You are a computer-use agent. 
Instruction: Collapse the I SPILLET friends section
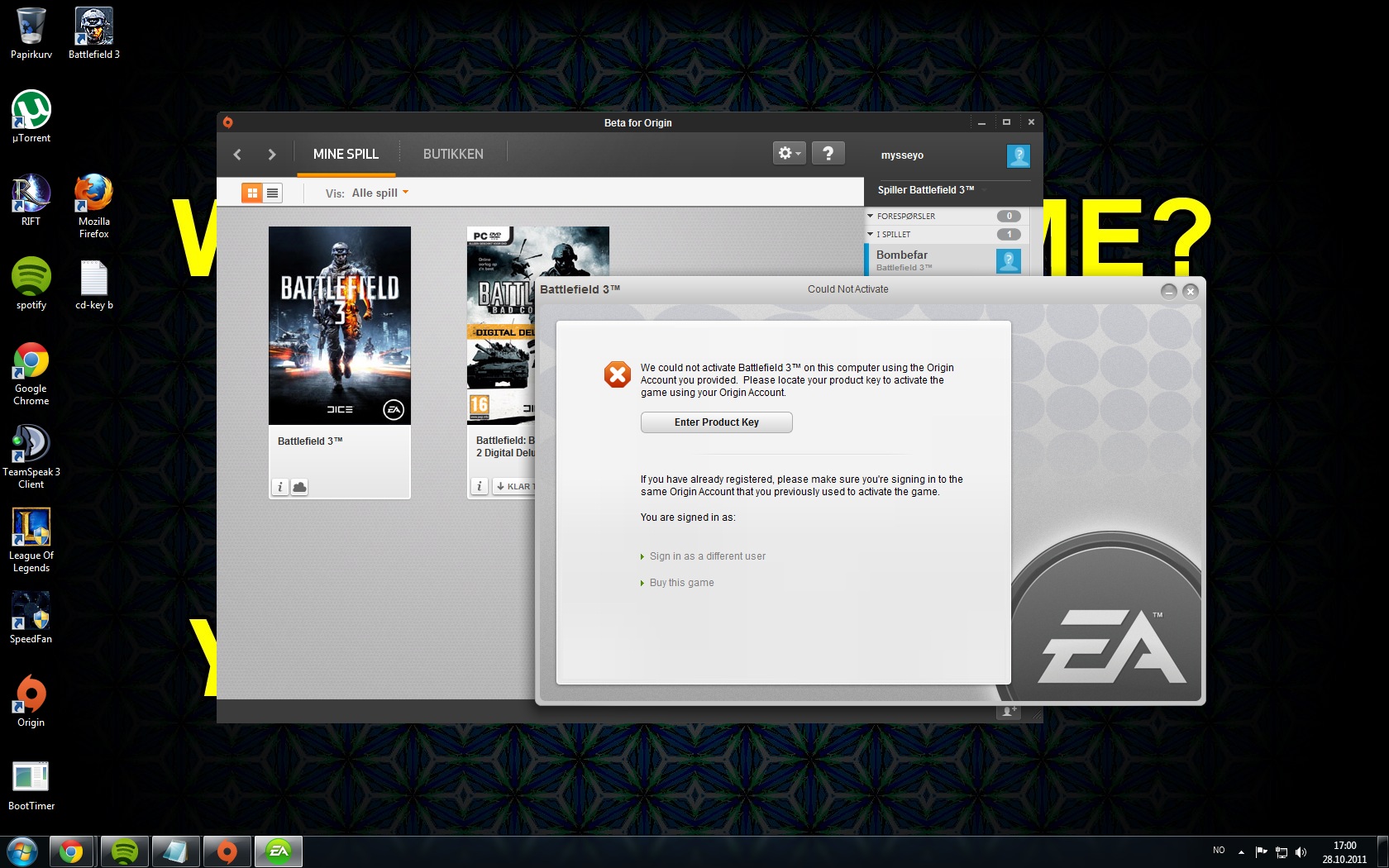click(870, 234)
